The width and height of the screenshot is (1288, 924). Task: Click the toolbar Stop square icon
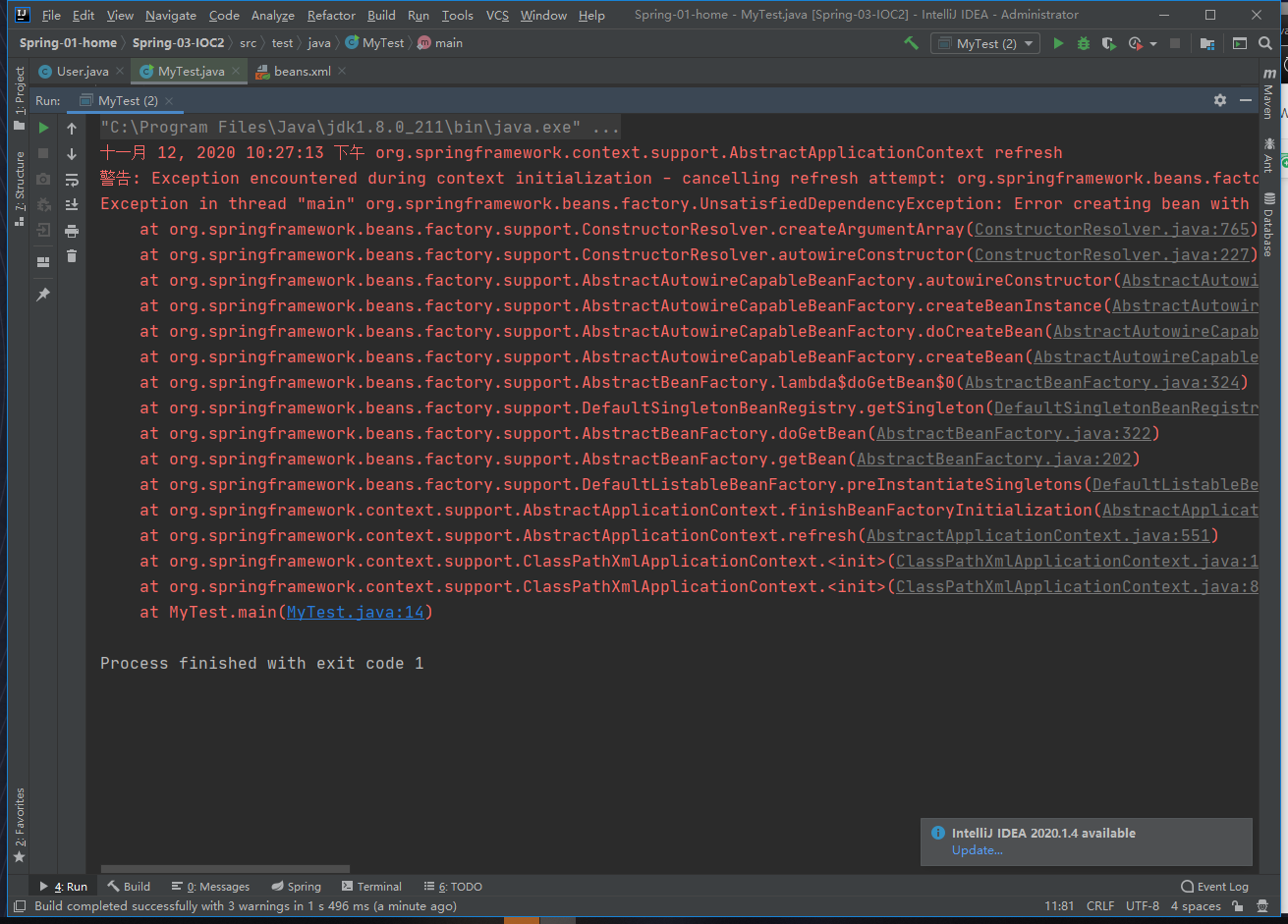coord(1177,43)
